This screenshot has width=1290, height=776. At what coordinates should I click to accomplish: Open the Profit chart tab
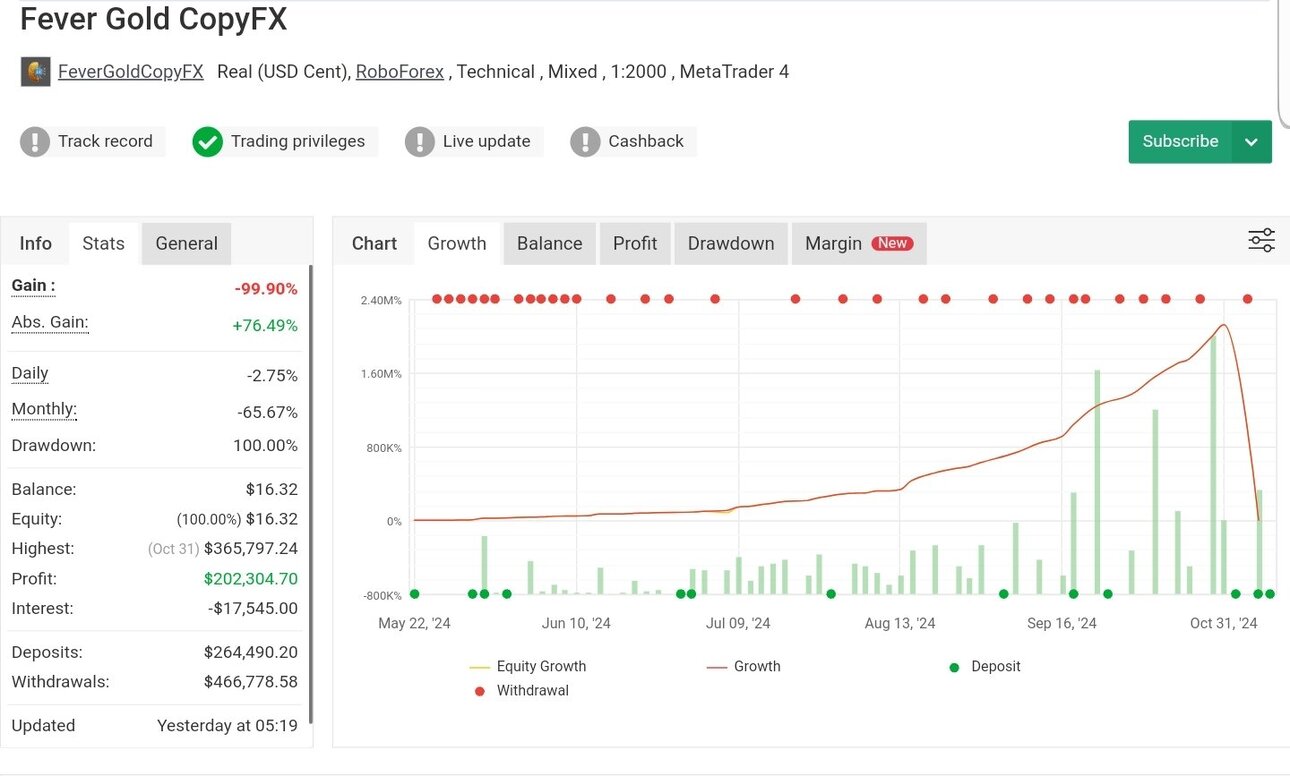pyautogui.click(x=635, y=243)
